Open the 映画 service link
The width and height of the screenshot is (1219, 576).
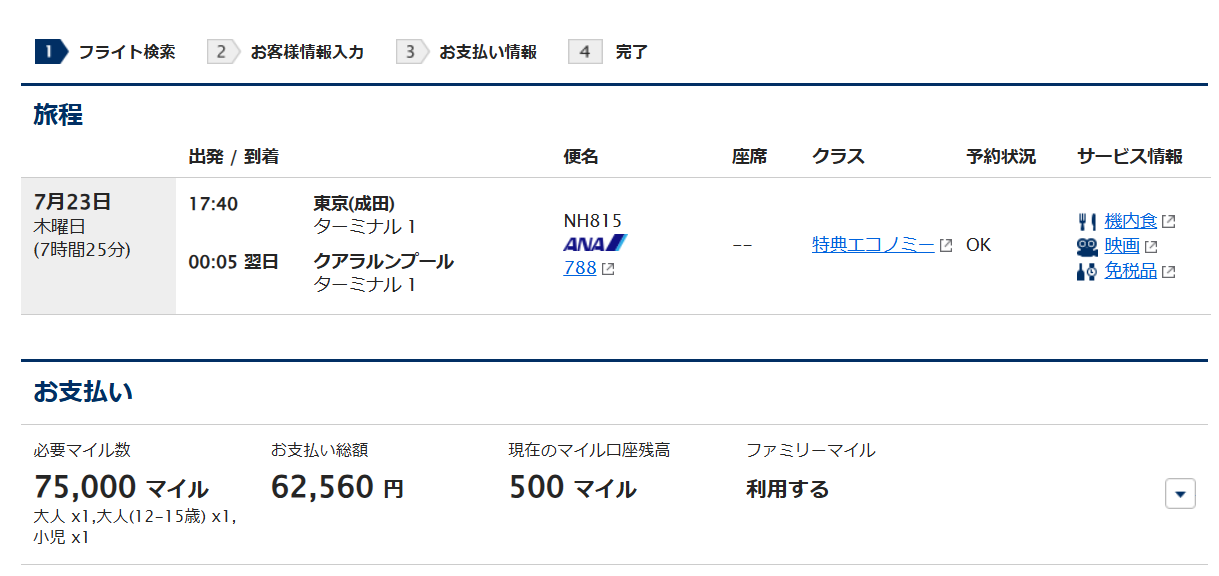coord(1122,246)
